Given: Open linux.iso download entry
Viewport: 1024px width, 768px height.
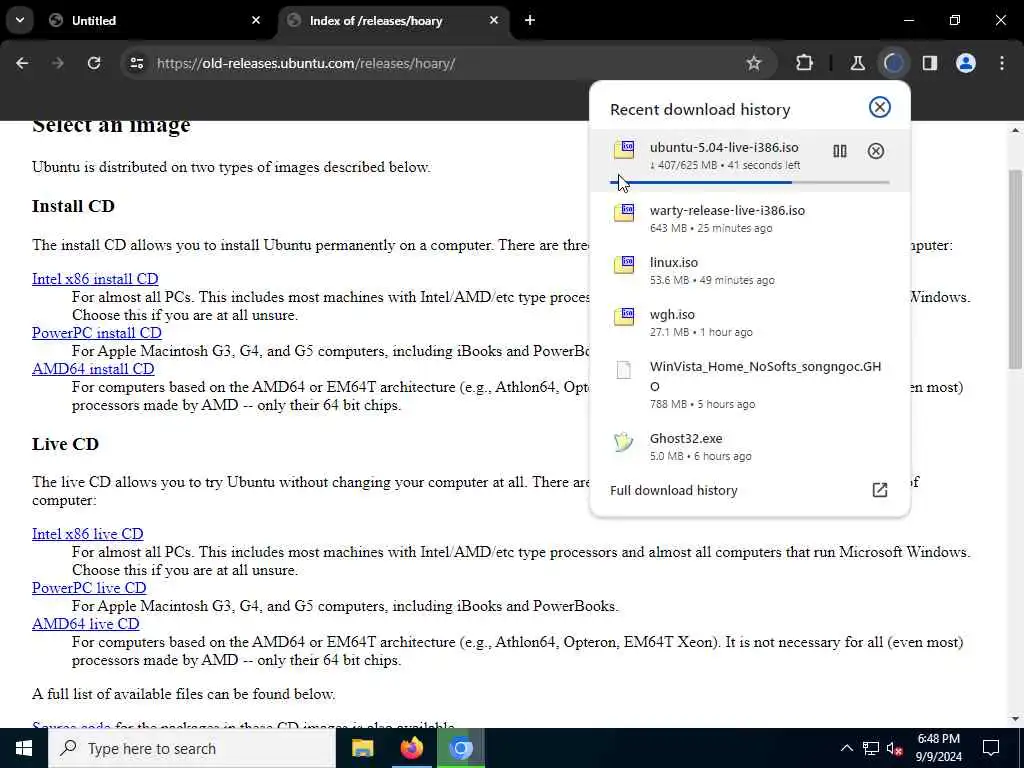Looking at the screenshot, I should (x=750, y=270).
